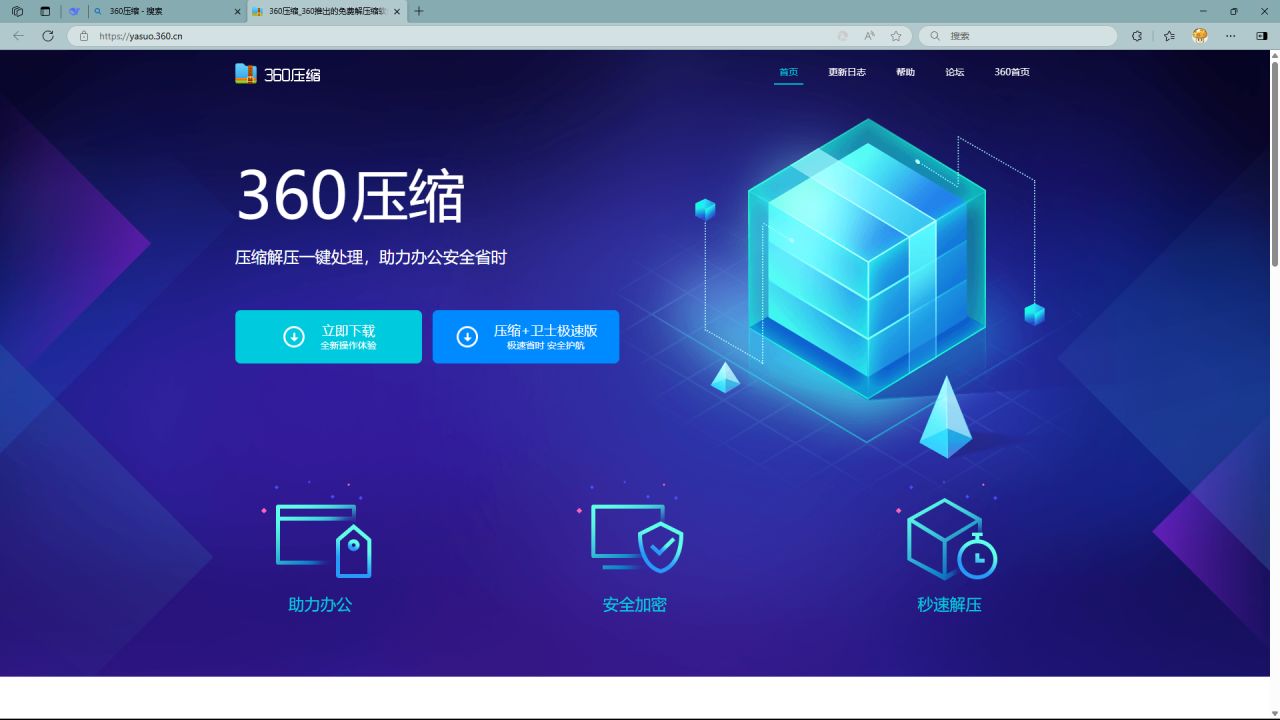Click the pinned tab with the blue bird icon
Image resolution: width=1280 pixels, height=720 pixels.
click(x=74, y=11)
